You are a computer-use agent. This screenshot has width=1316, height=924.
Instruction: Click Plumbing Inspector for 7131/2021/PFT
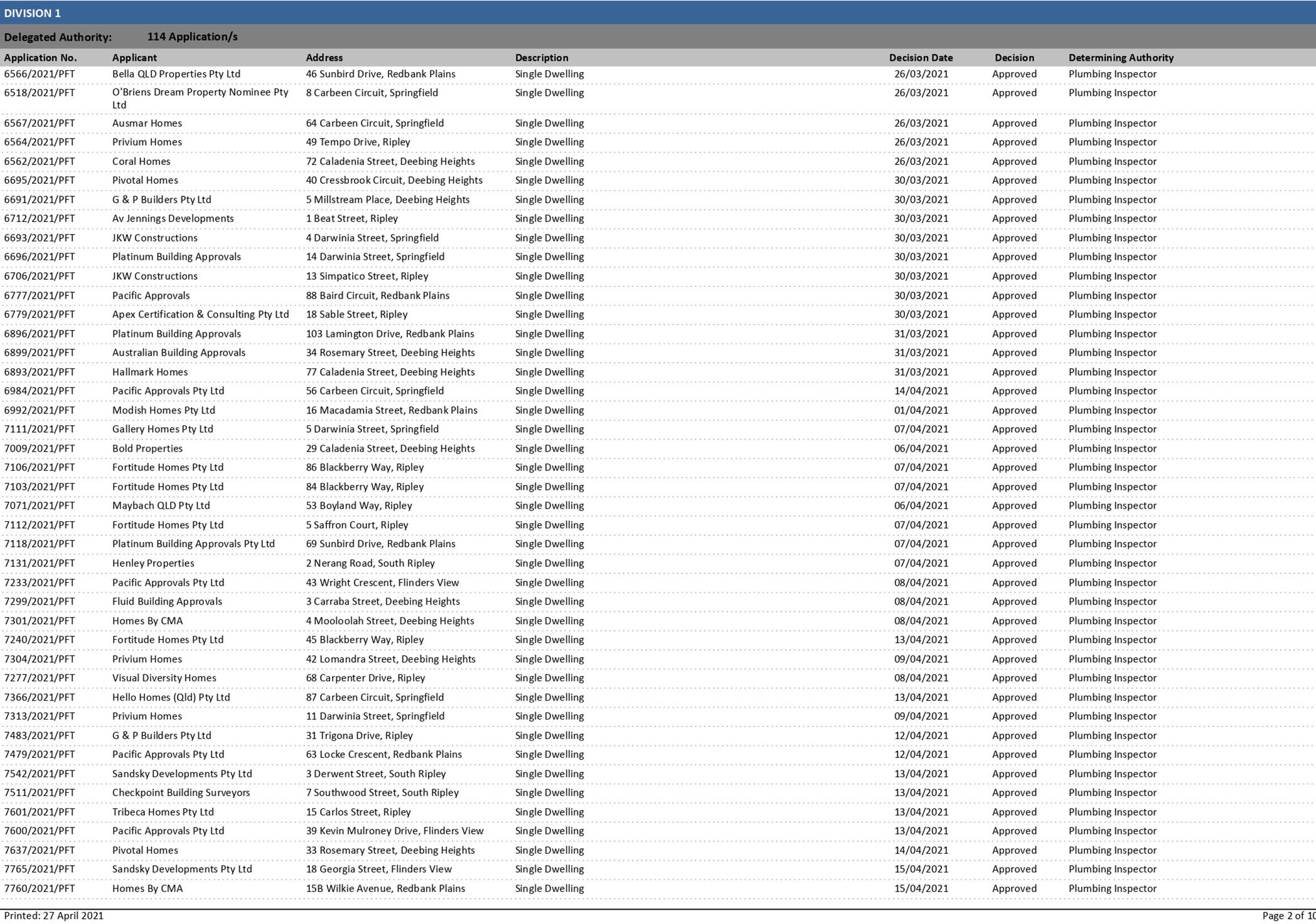1113,563
